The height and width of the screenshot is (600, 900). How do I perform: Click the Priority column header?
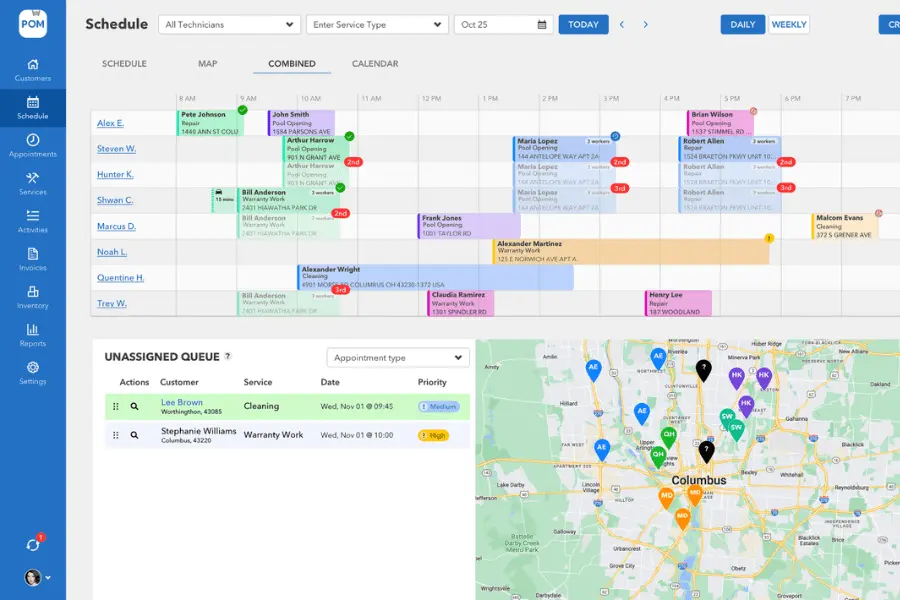point(432,382)
